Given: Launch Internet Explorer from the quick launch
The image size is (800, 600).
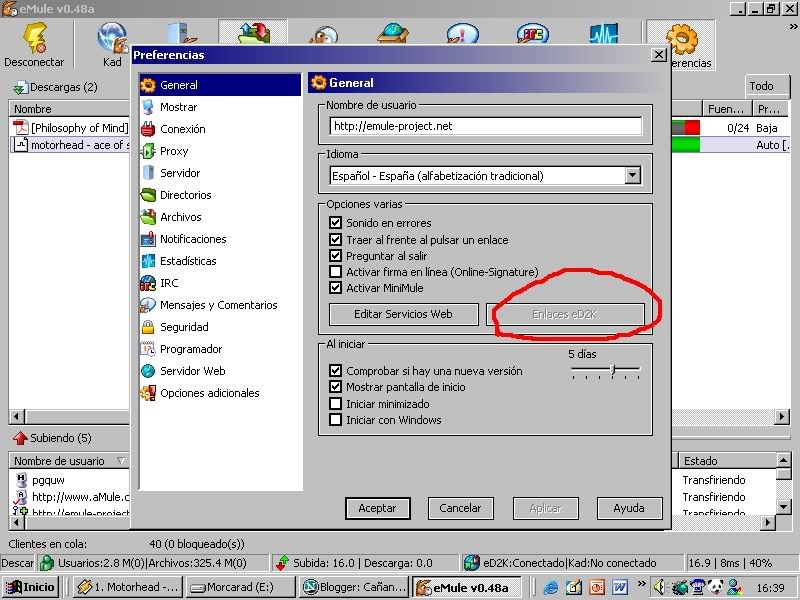Looking at the screenshot, I should tap(551, 587).
